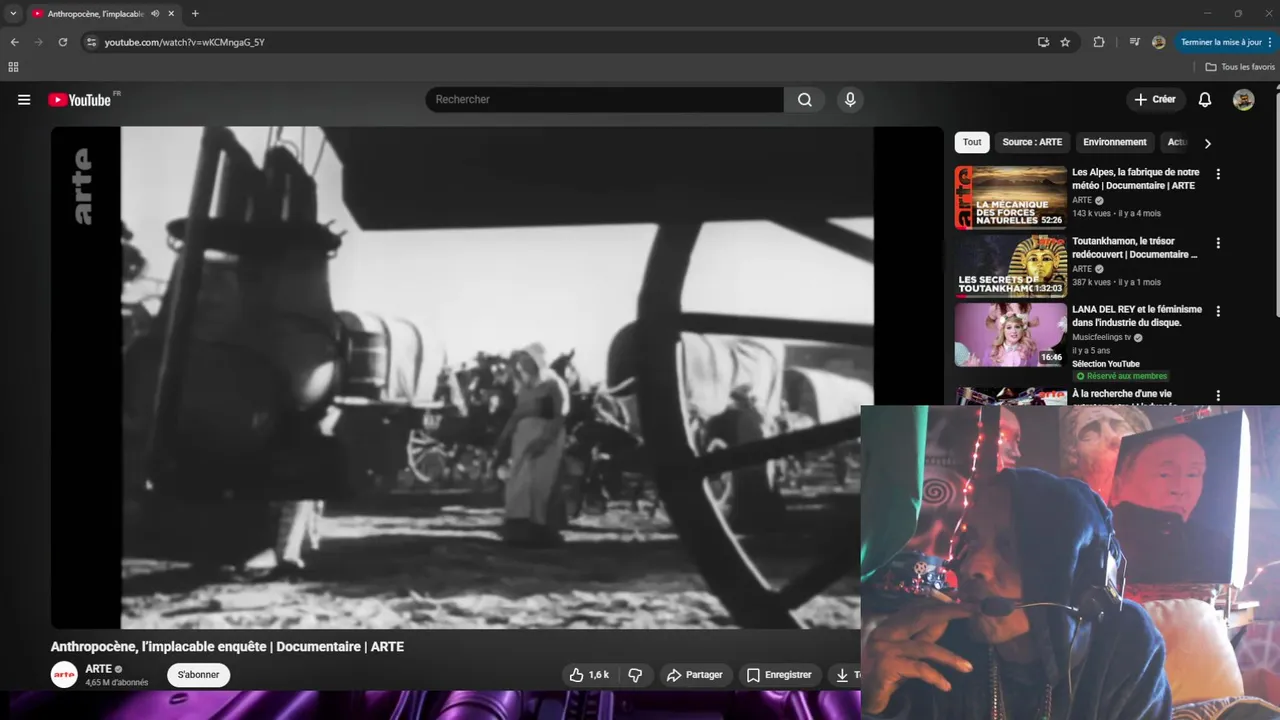Open the YouTube guide hamburger menu
Image resolution: width=1280 pixels, height=720 pixels.
[x=24, y=100]
